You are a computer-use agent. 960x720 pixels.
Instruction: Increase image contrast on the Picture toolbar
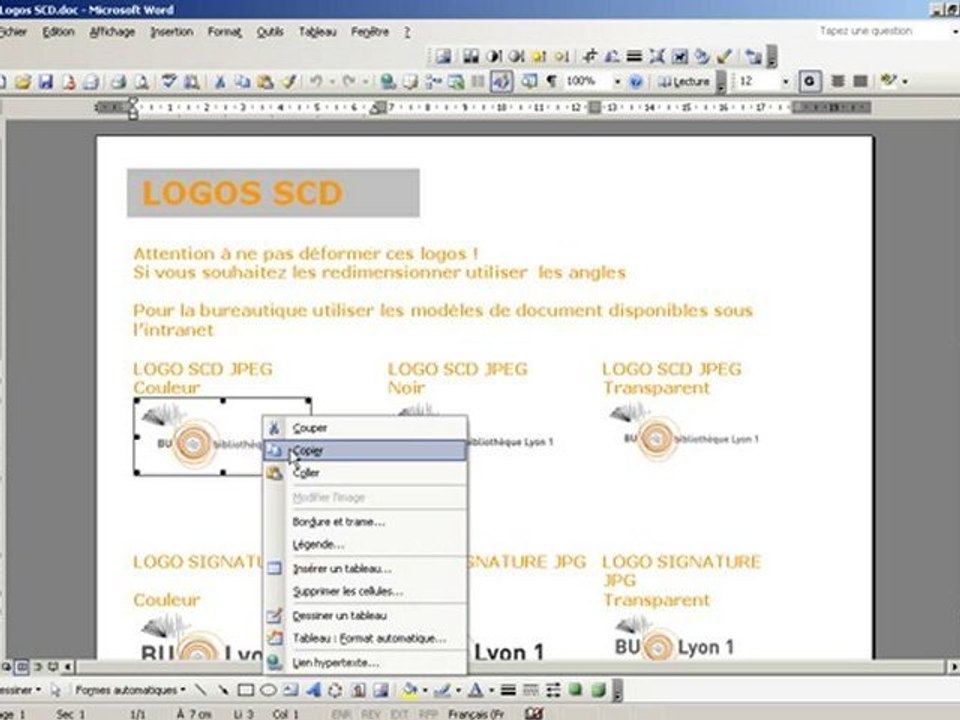(x=493, y=57)
